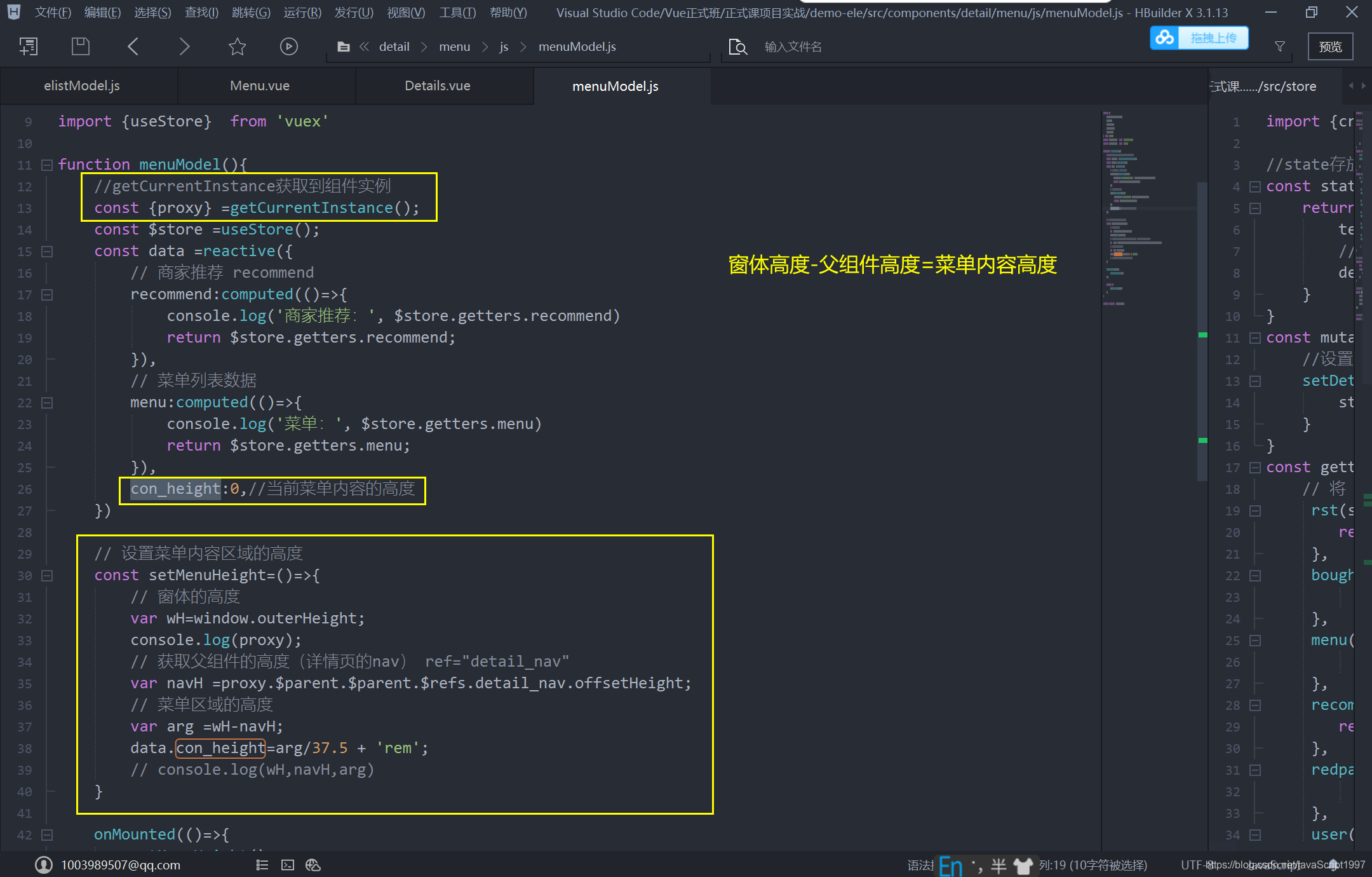Click the code minimap overview
This screenshot has height=877, width=1372.
1148,210
